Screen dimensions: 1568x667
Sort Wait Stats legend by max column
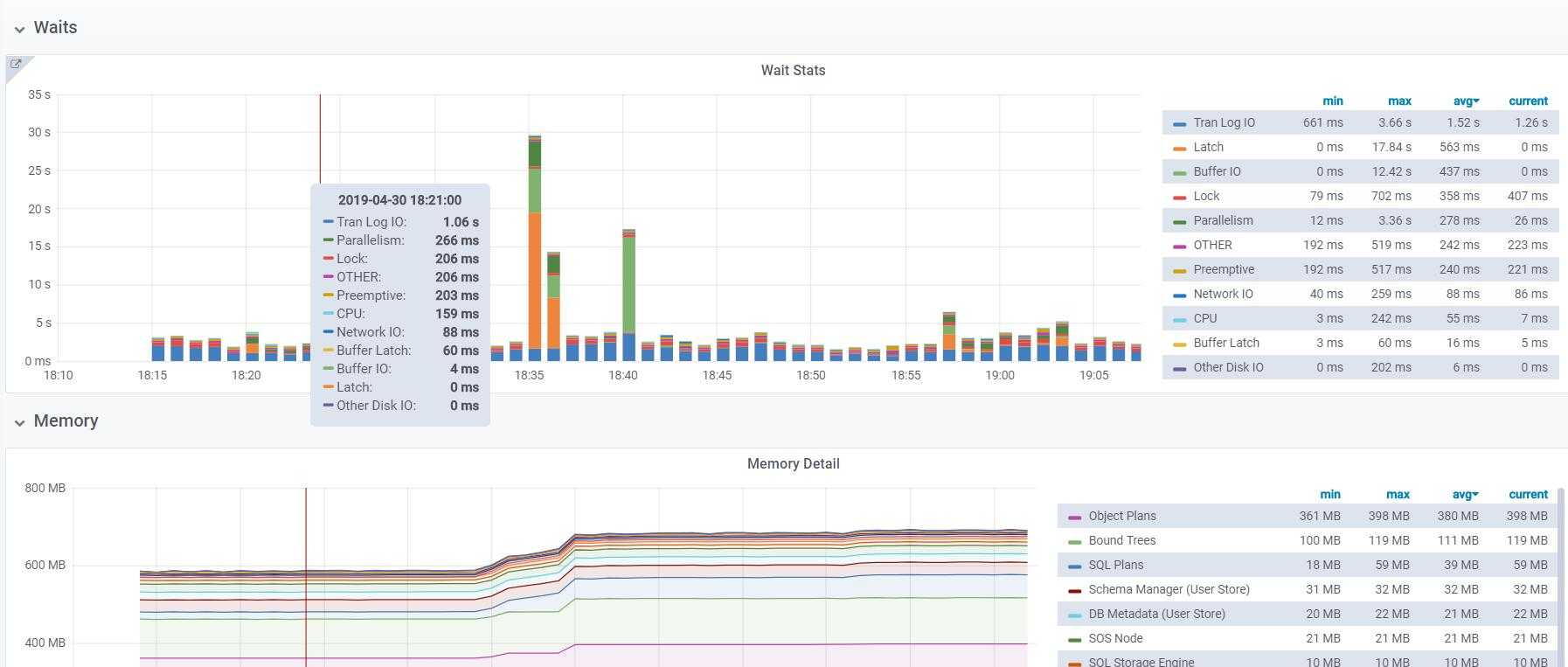point(1399,101)
